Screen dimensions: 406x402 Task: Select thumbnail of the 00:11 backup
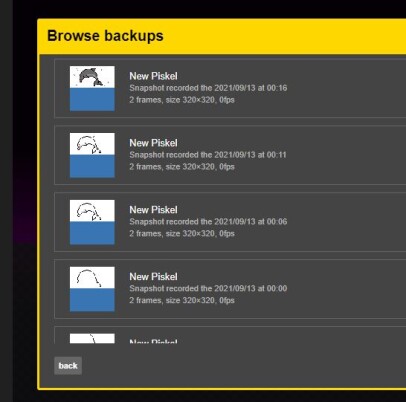point(92,155)
